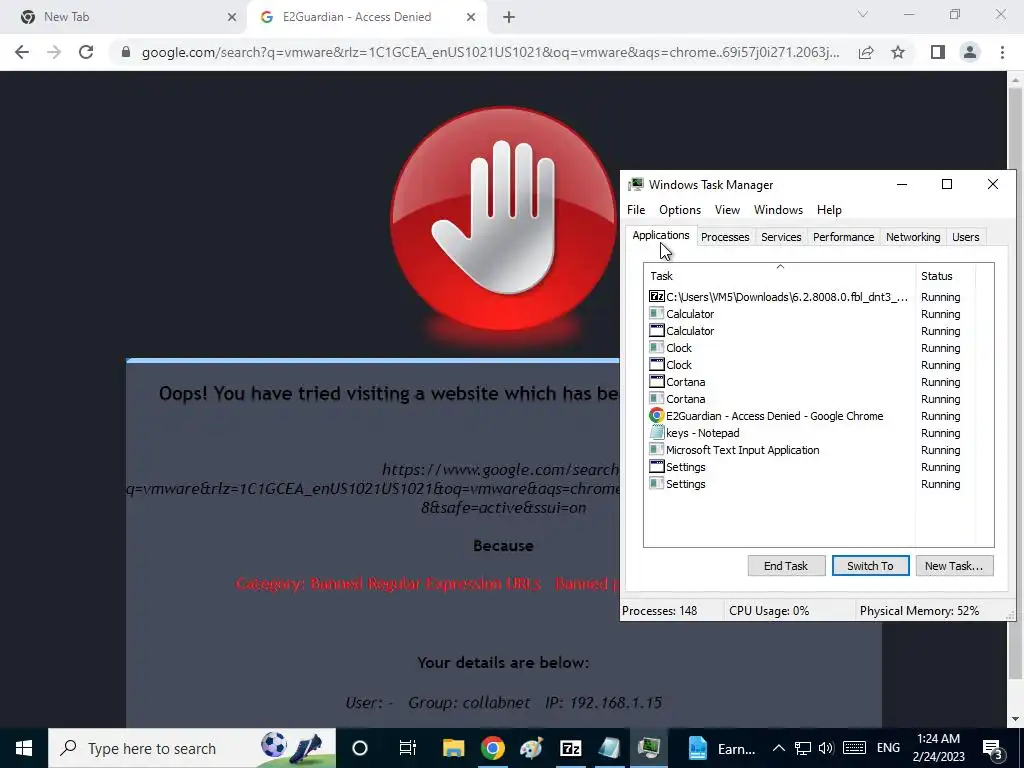The width and height of the screenshot is (1024, 768).
Task: Open Chrome side panel icon
Action: coord(938,52)
